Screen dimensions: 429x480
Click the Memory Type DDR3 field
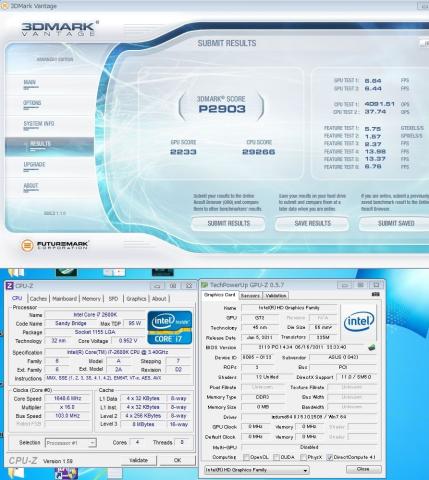(263, 397)
